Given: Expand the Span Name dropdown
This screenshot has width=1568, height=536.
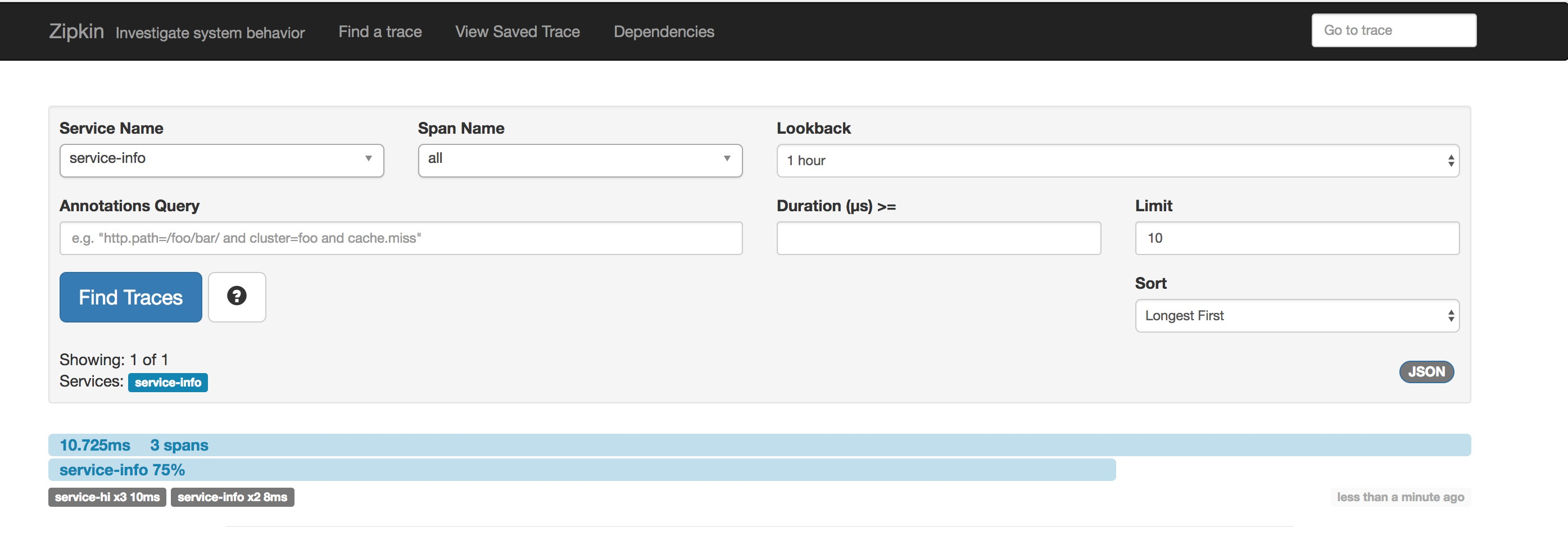Looking at the screenshot, I should pyautogui.click(x=579, y=160).
